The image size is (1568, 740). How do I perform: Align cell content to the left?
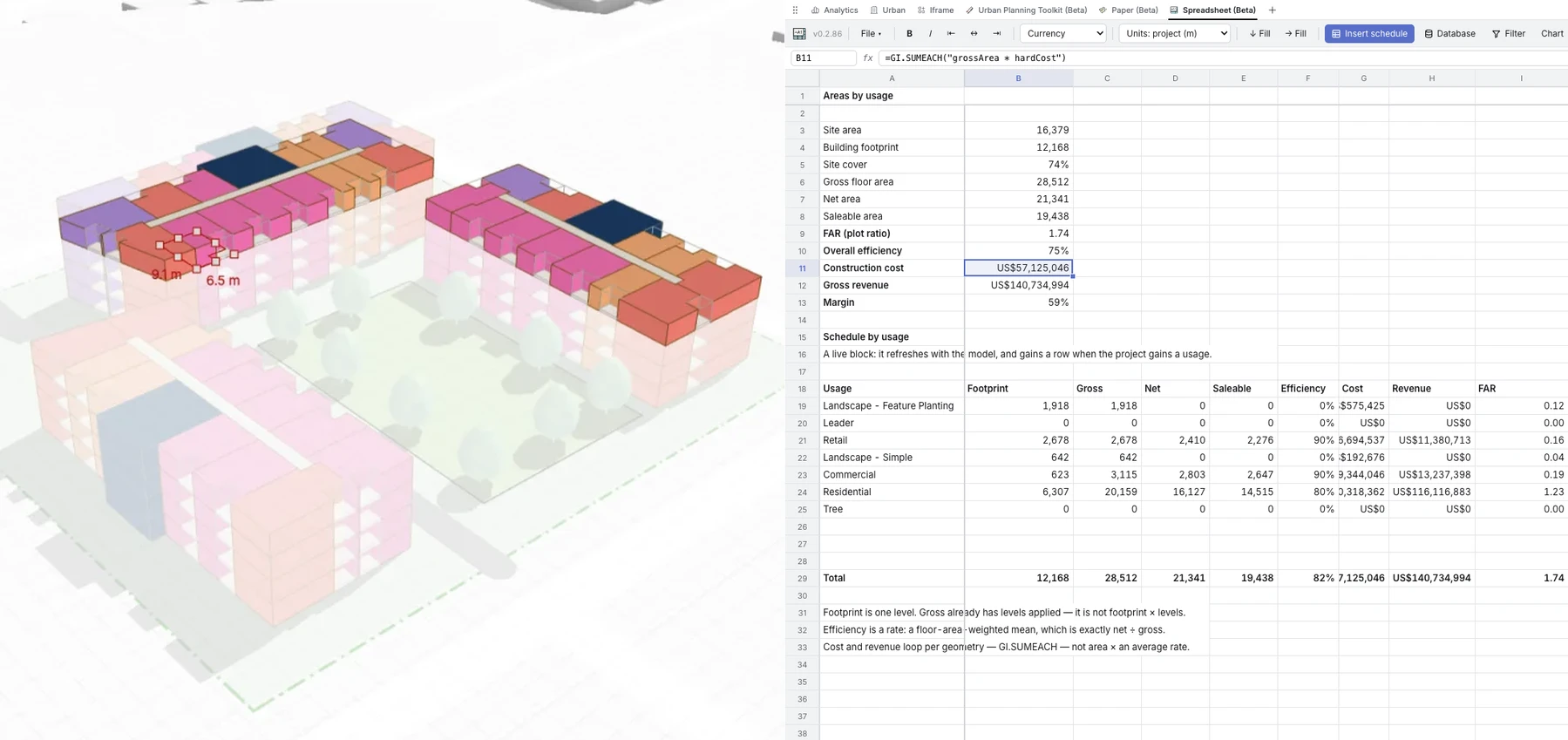[951, 34]
